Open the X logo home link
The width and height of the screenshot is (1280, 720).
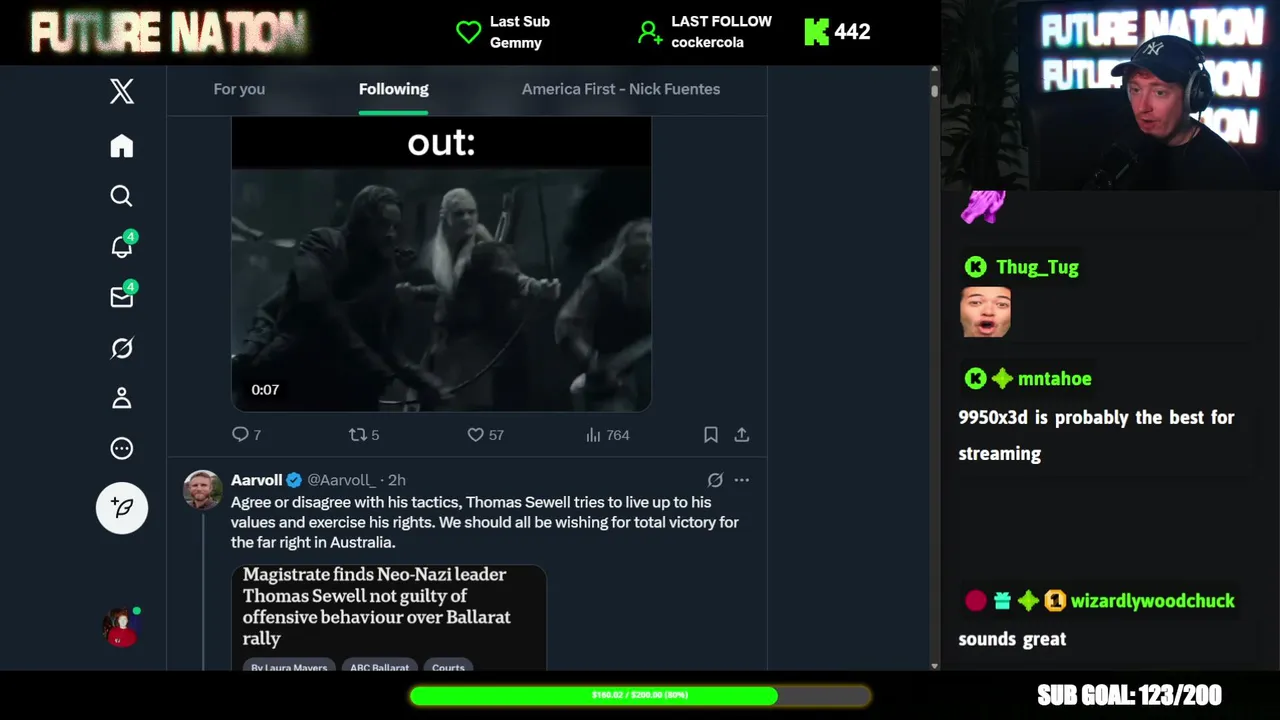(122, 92)
